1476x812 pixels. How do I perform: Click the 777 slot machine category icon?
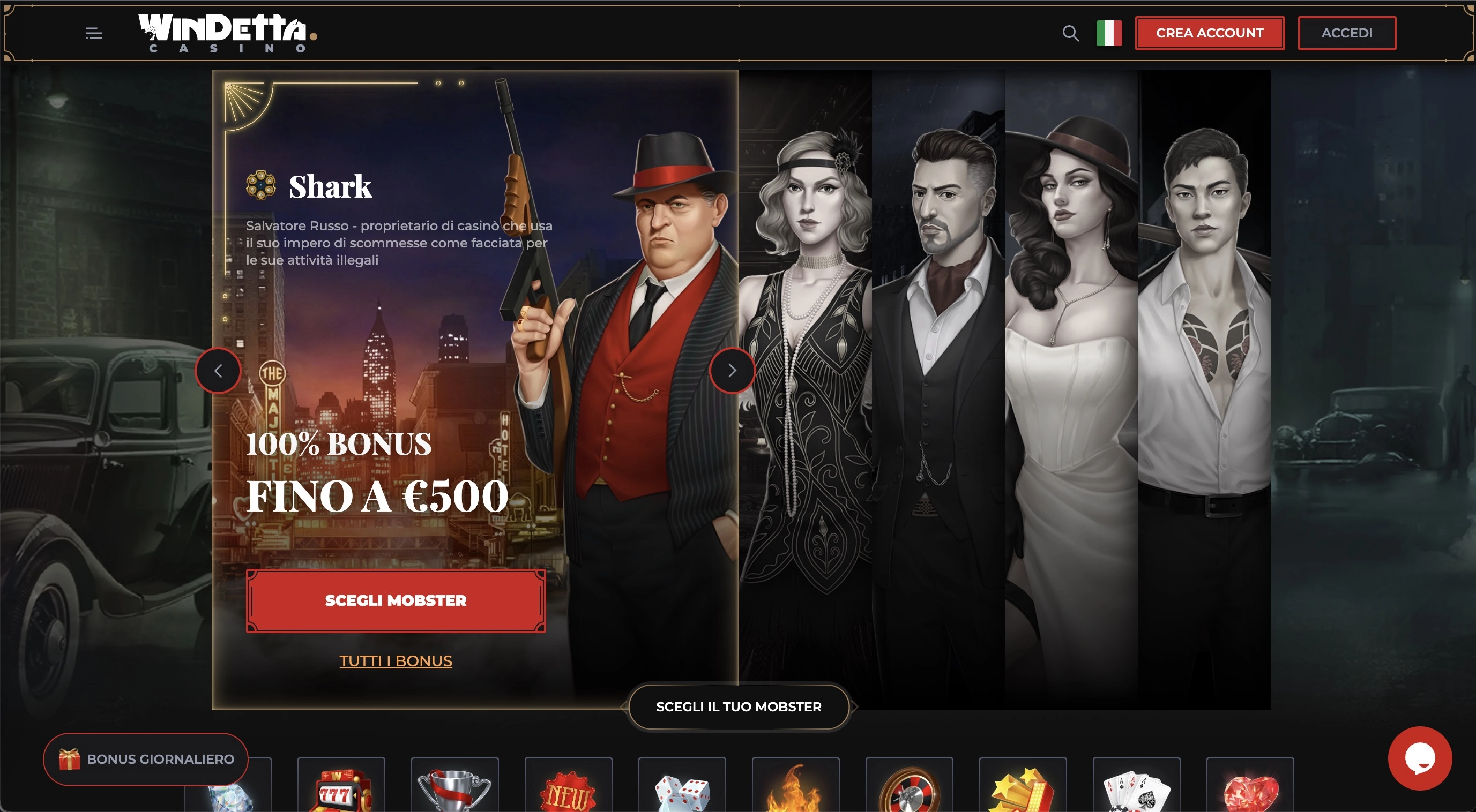point(341,785)
